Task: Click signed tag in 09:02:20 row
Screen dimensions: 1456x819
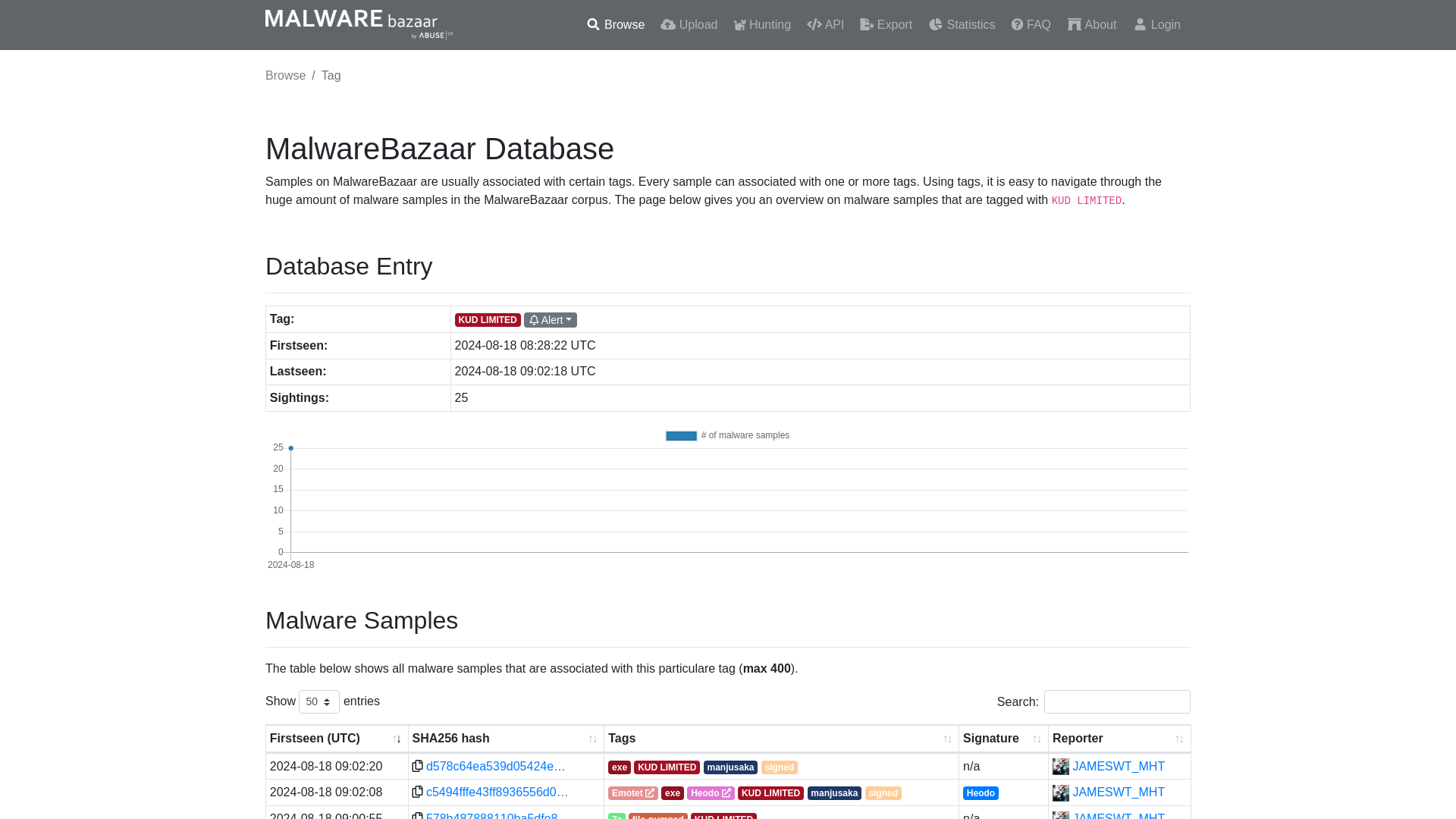Action: coord(780,767)
